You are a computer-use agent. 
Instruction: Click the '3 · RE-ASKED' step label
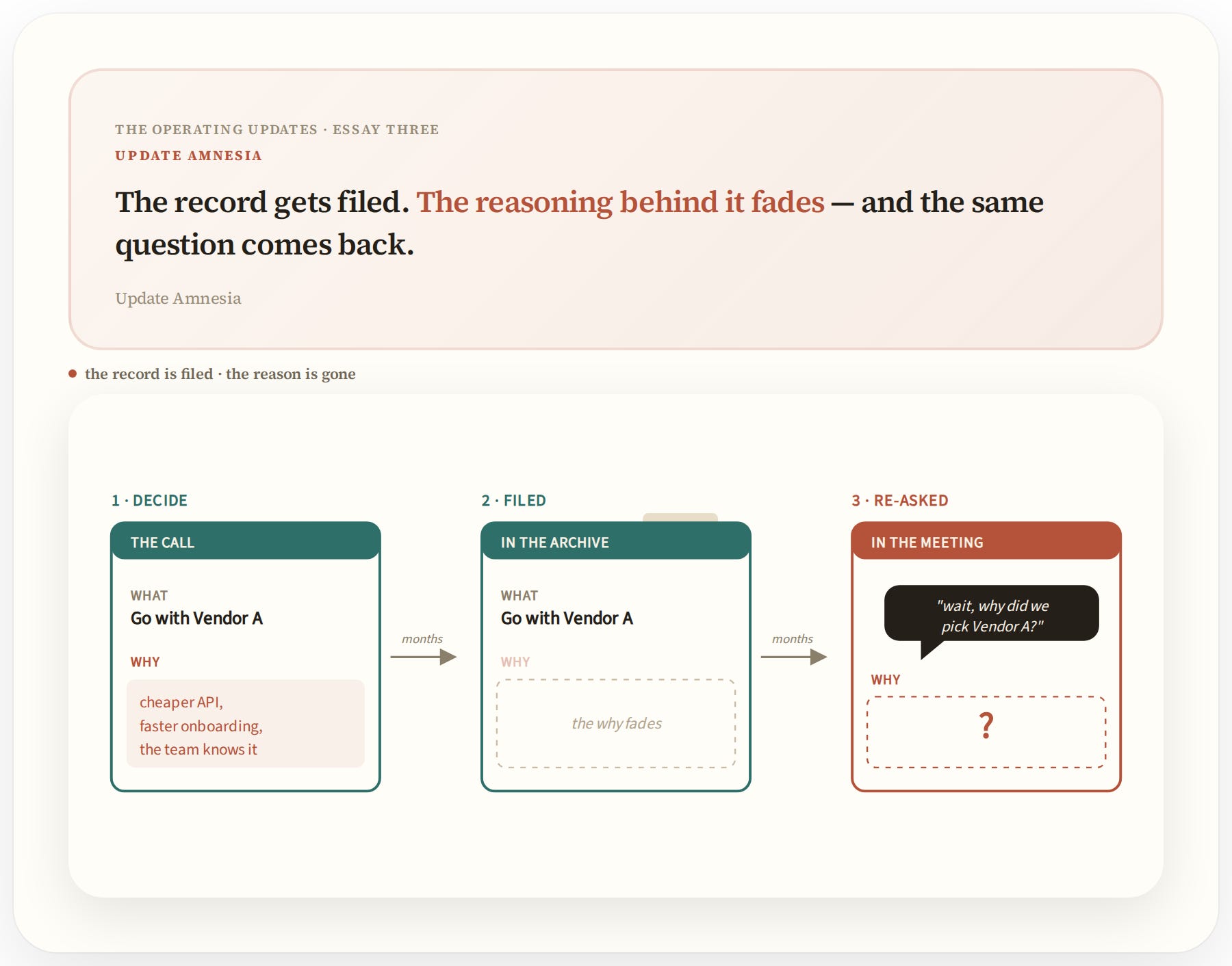point(900,501)
